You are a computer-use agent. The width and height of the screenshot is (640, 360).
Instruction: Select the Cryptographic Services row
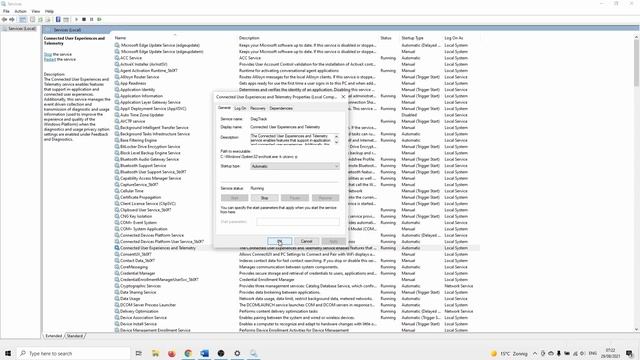(x=297, y=286)
